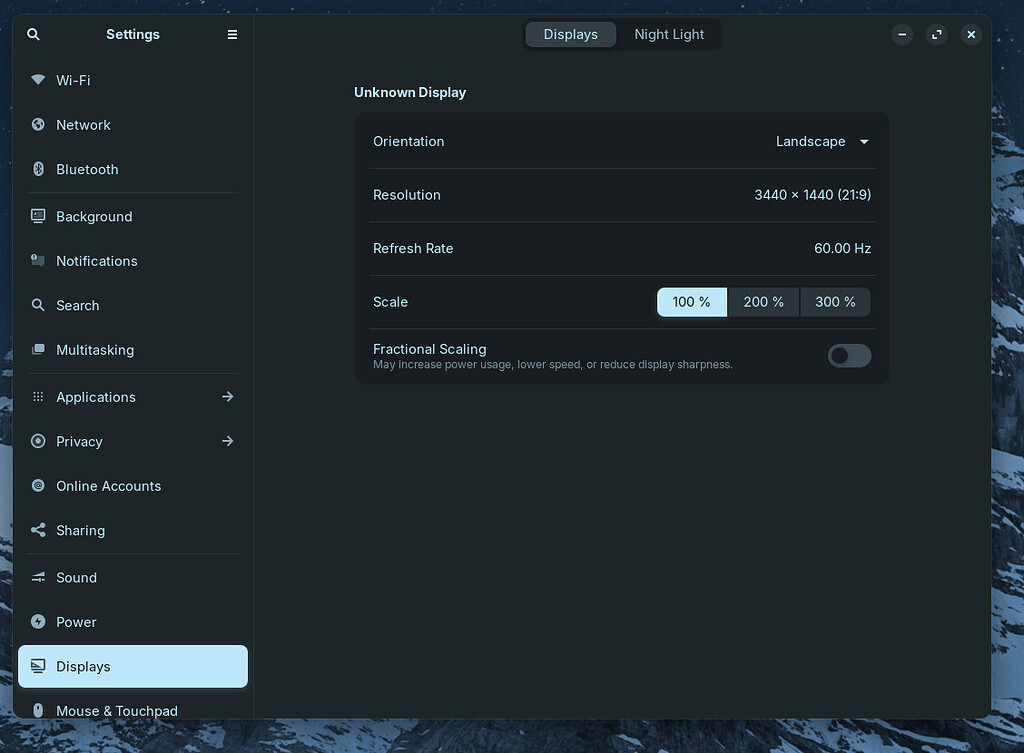
Task: Click the Notifications icon in sidebar
Action: (38, 260)
